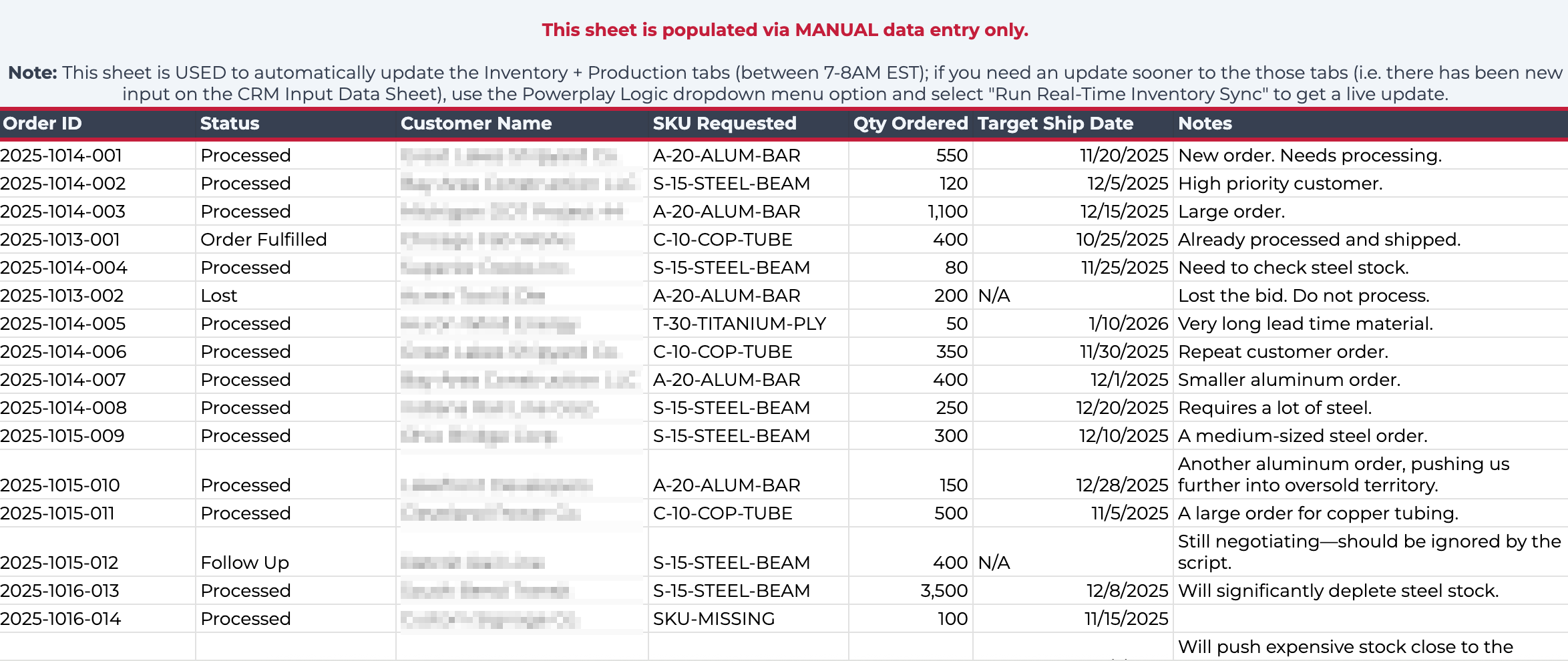Select the Qty Ordered header cell
Viewport: 1568px width, 661px height.
911,124
